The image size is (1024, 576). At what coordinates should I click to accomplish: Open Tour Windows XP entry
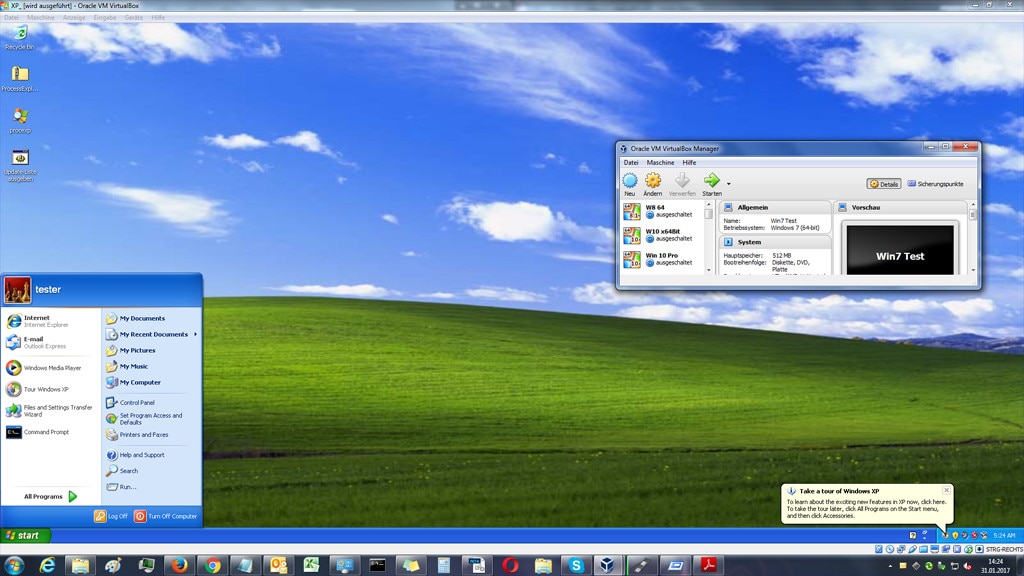pos(51,389)
